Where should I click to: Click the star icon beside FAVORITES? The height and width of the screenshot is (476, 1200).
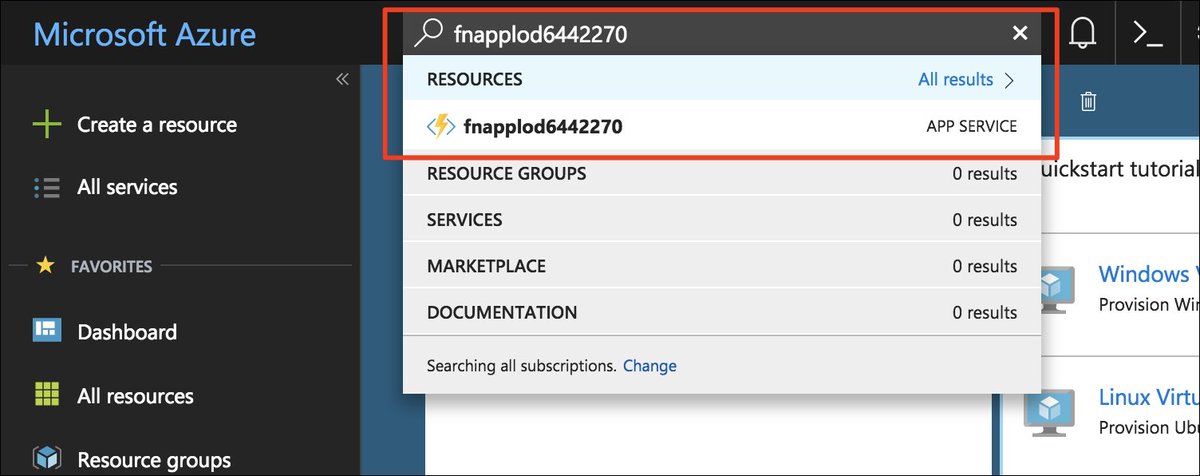pos(44,266)
